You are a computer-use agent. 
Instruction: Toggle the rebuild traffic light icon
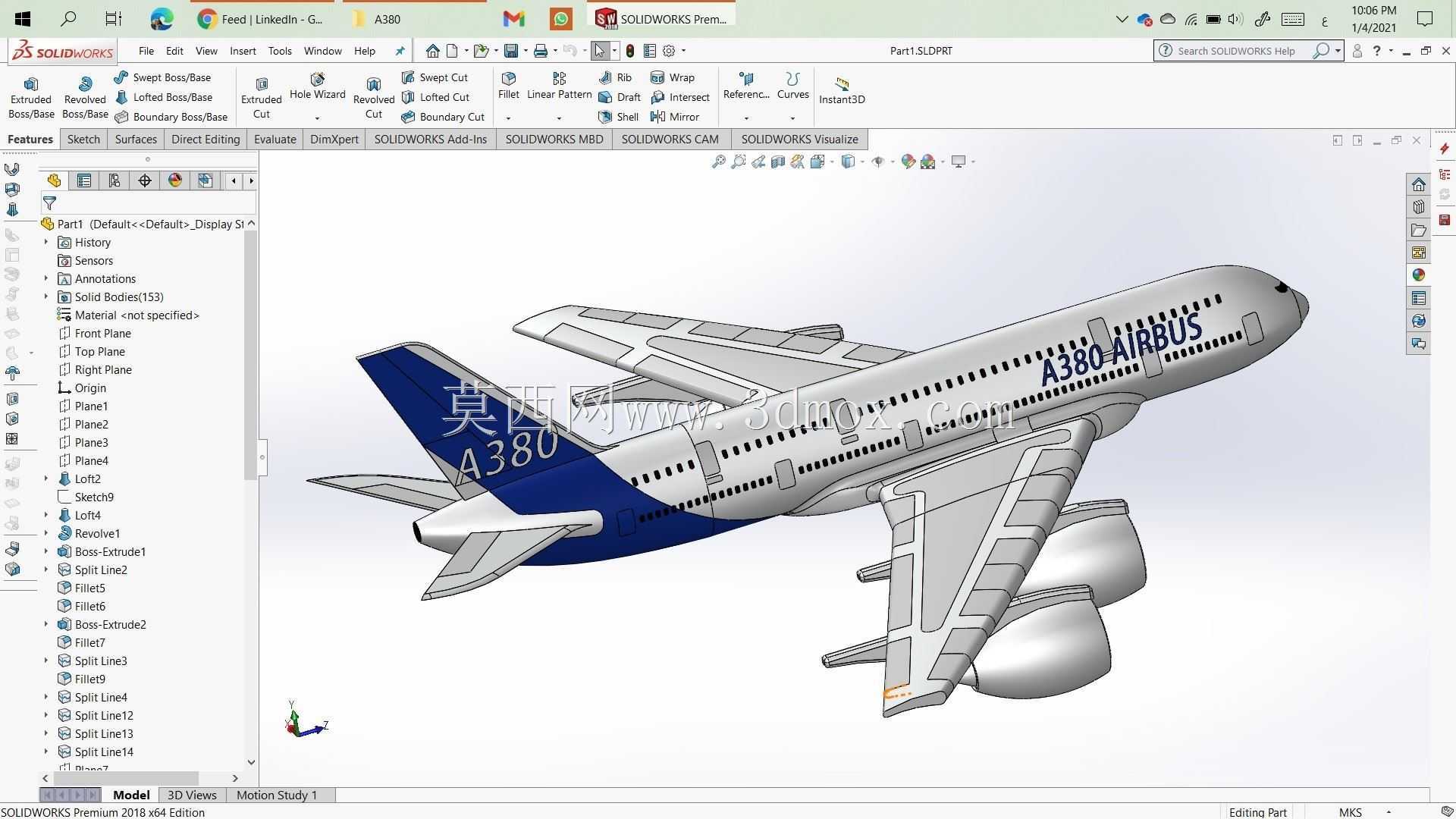(x=630, y=51)
